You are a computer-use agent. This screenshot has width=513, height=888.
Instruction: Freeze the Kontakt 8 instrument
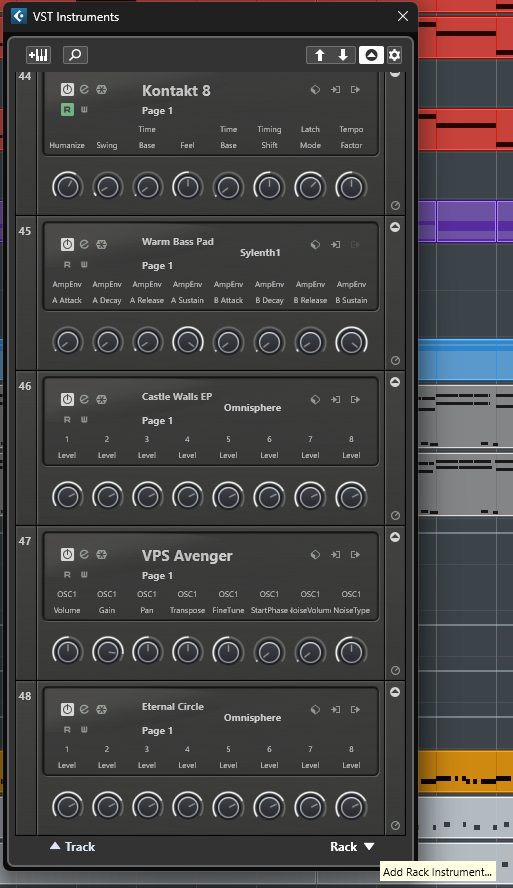[x=101, y=89]
